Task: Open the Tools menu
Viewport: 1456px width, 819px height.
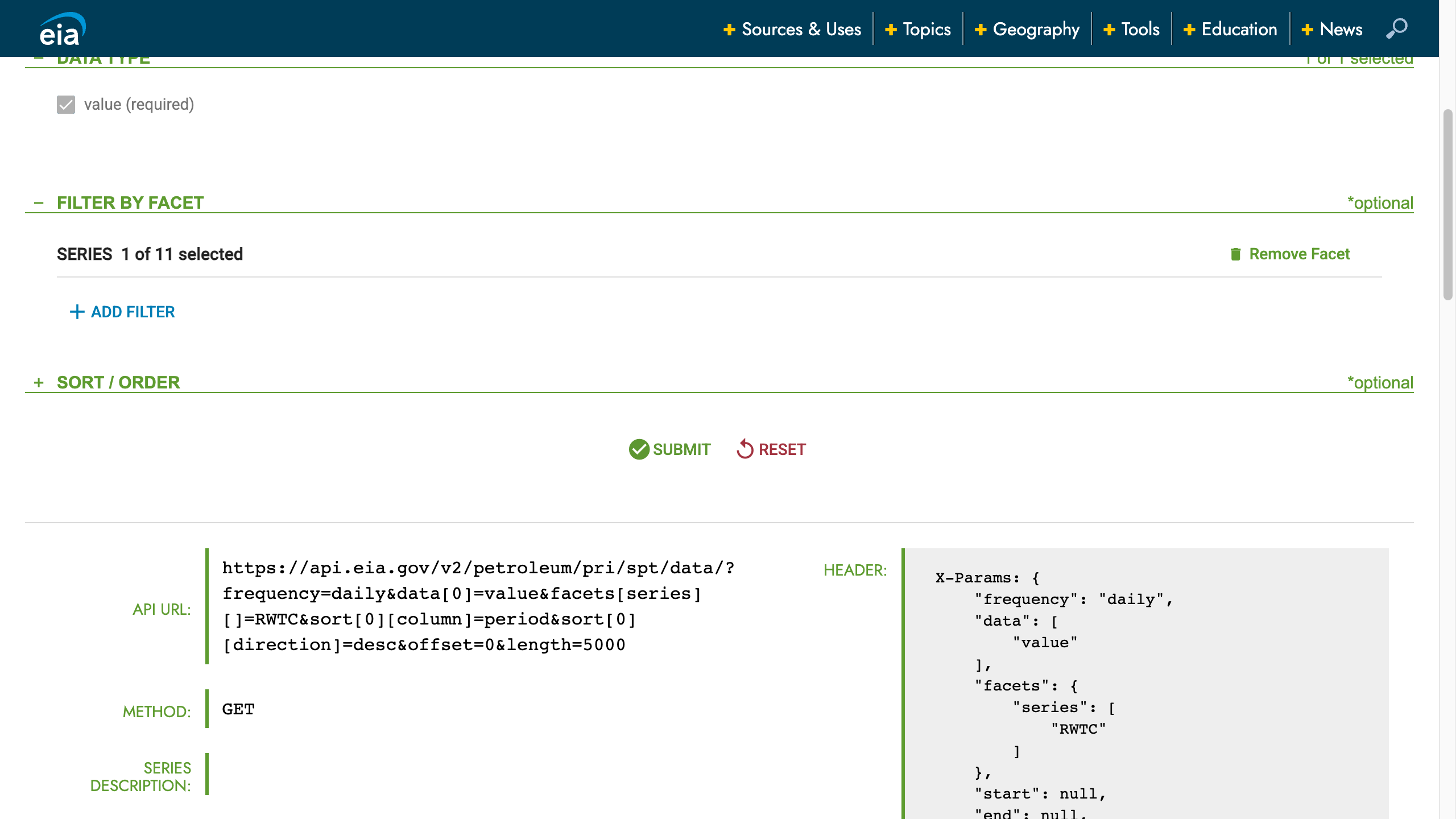Action: tap(1140, 30)
